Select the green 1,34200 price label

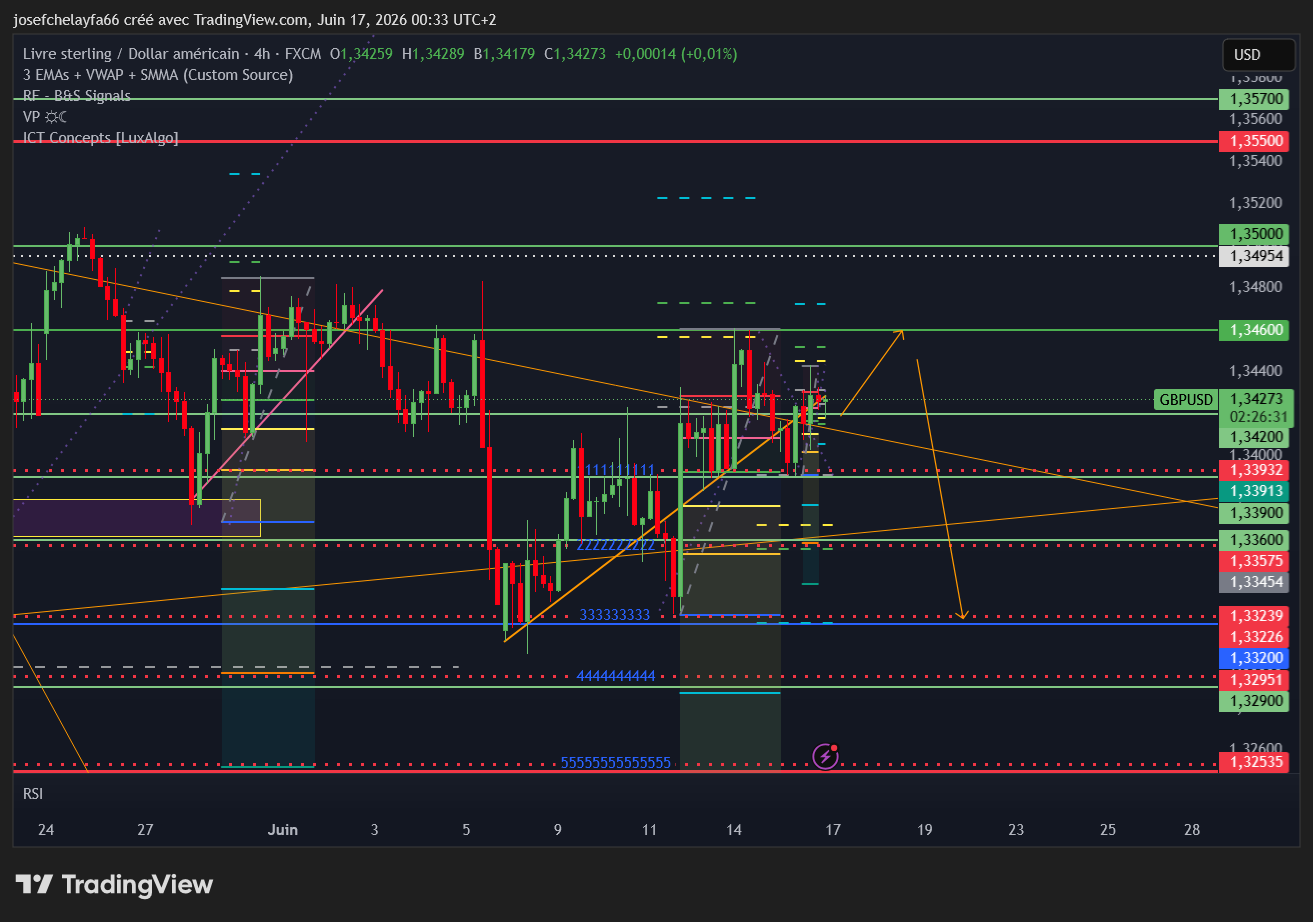pyautogui.click(x=1253, y=437)
